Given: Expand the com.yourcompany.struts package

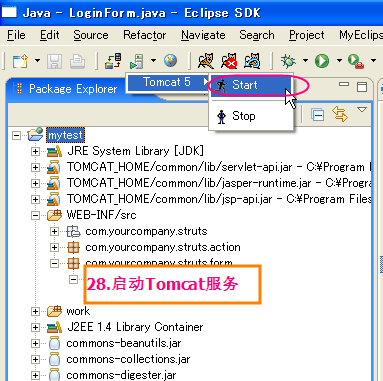Looking at the screenshot, I should 54,231.
